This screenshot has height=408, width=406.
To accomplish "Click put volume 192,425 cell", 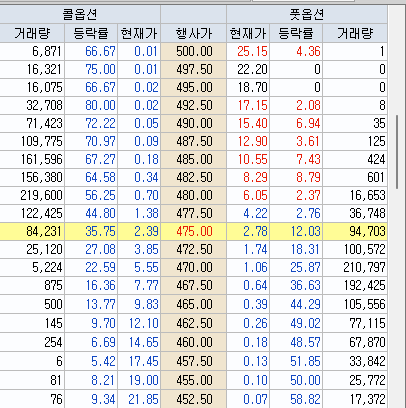I will tap(355, 286).
